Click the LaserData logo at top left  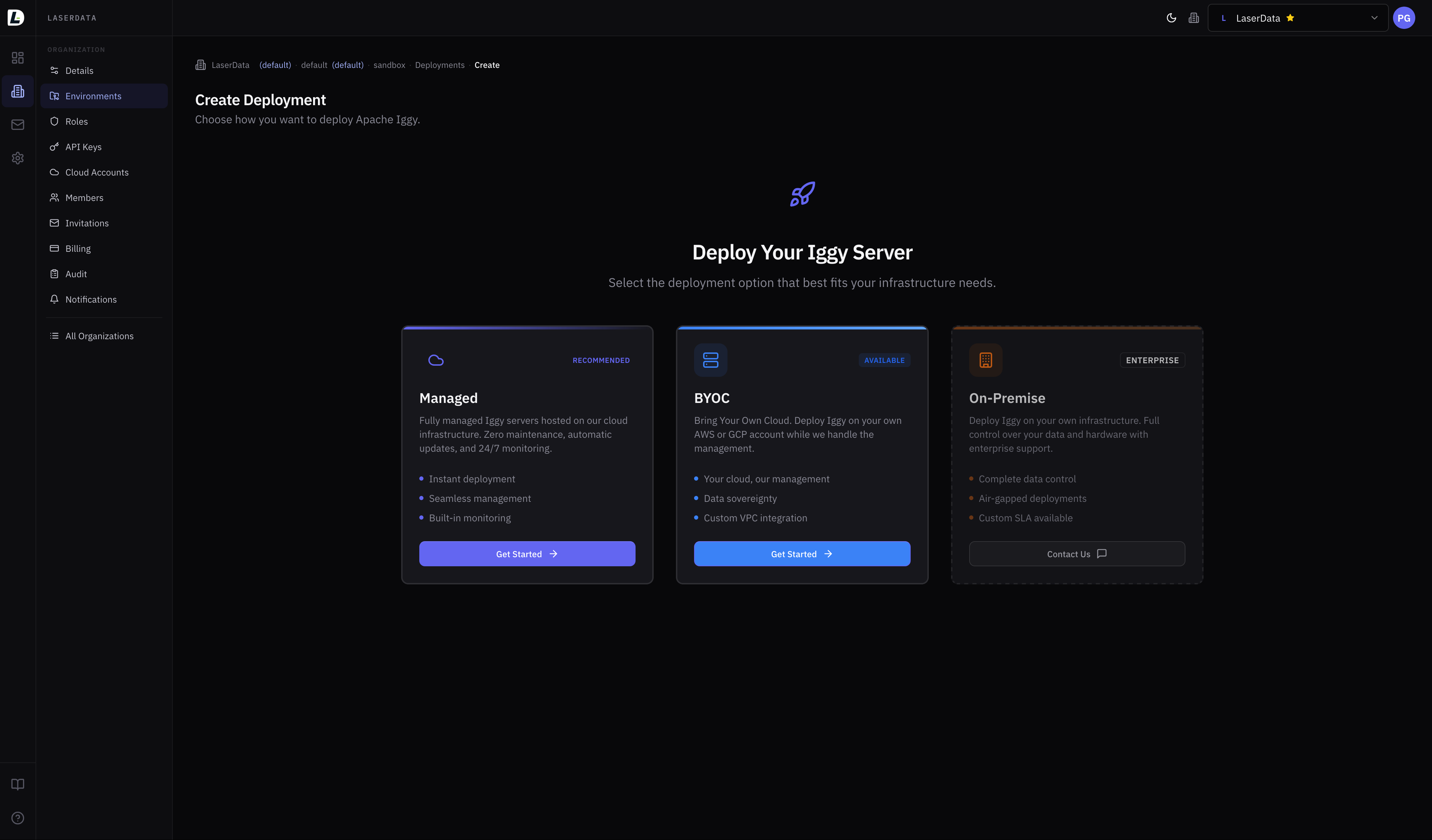15,18
